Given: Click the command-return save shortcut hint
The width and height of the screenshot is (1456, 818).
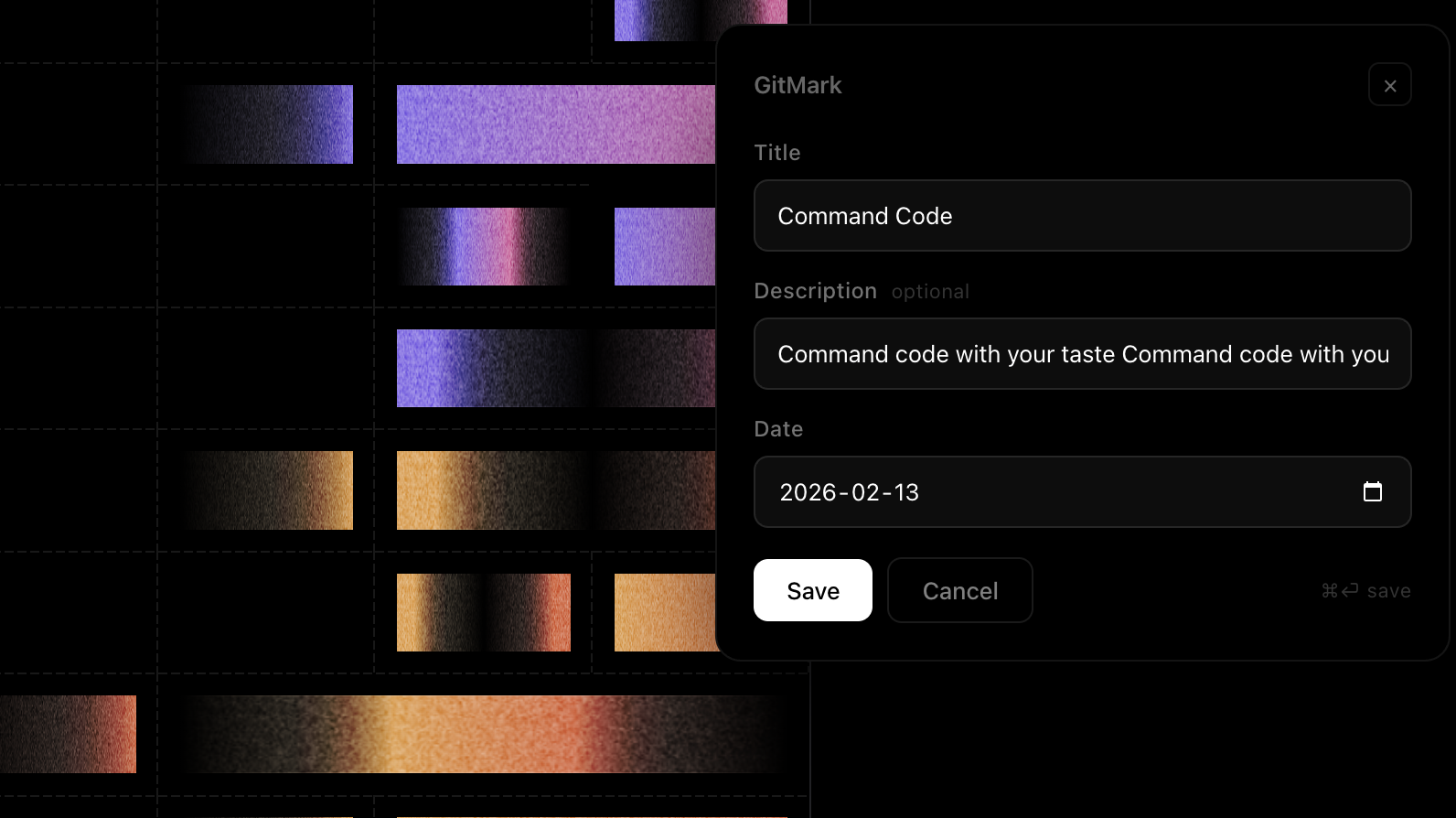Looking at the screenshot, I should coord(1365,591).
